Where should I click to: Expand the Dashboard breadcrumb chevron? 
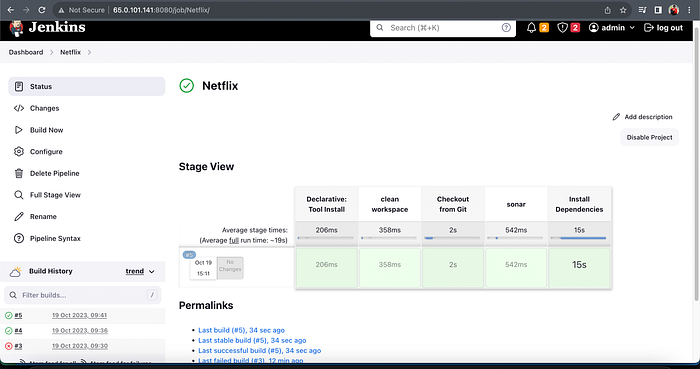coord(51,52)
